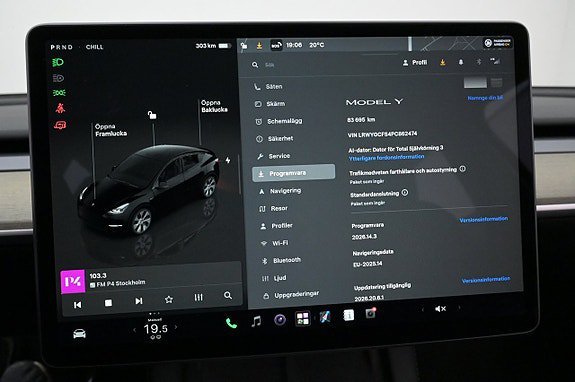Open the Profil driver profile dropdown
The height and width of the screenshot is (382, 575).
click(415, 63)
